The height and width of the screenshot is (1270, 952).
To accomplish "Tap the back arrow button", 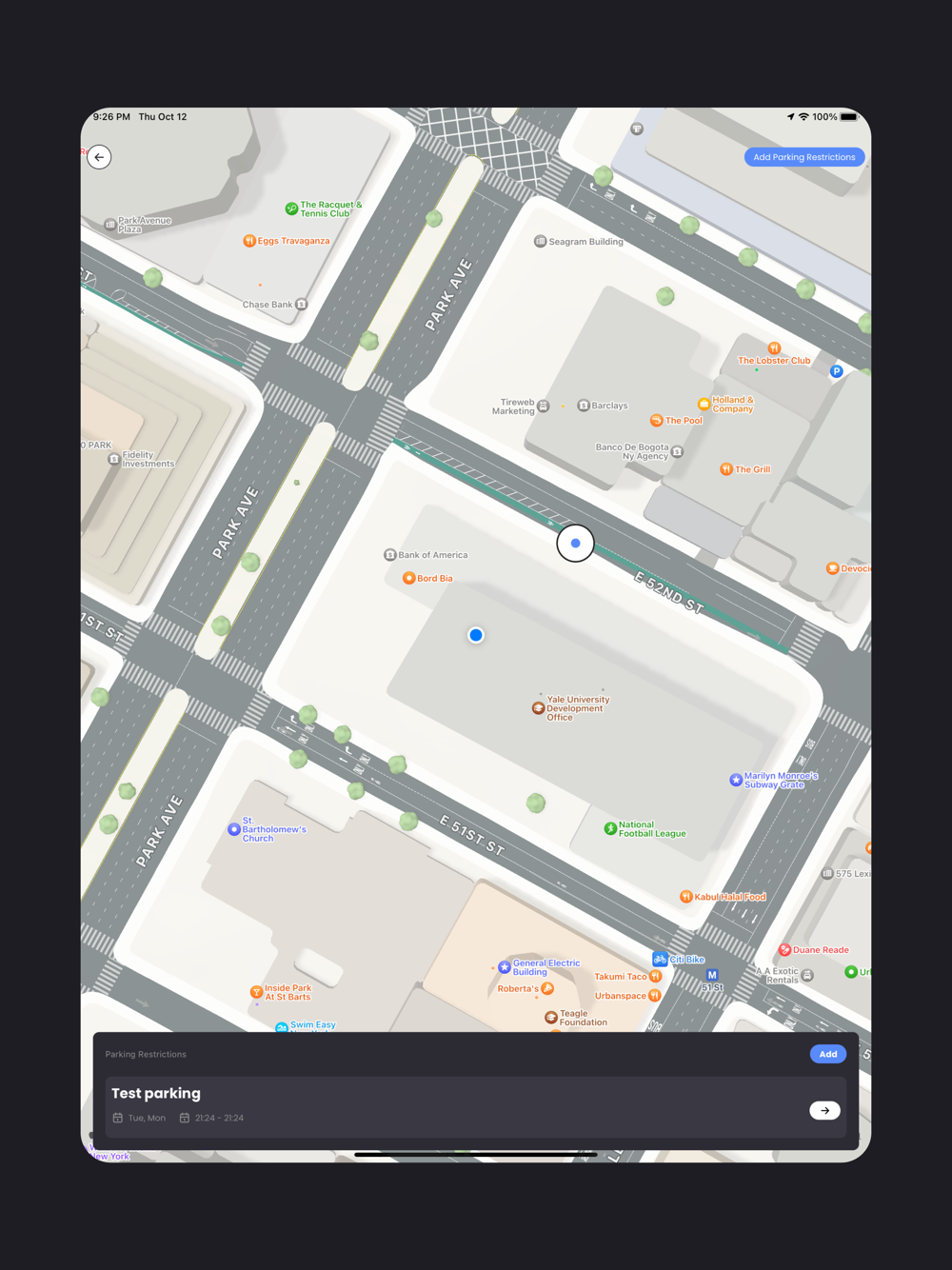I will (x=99, y=157).
